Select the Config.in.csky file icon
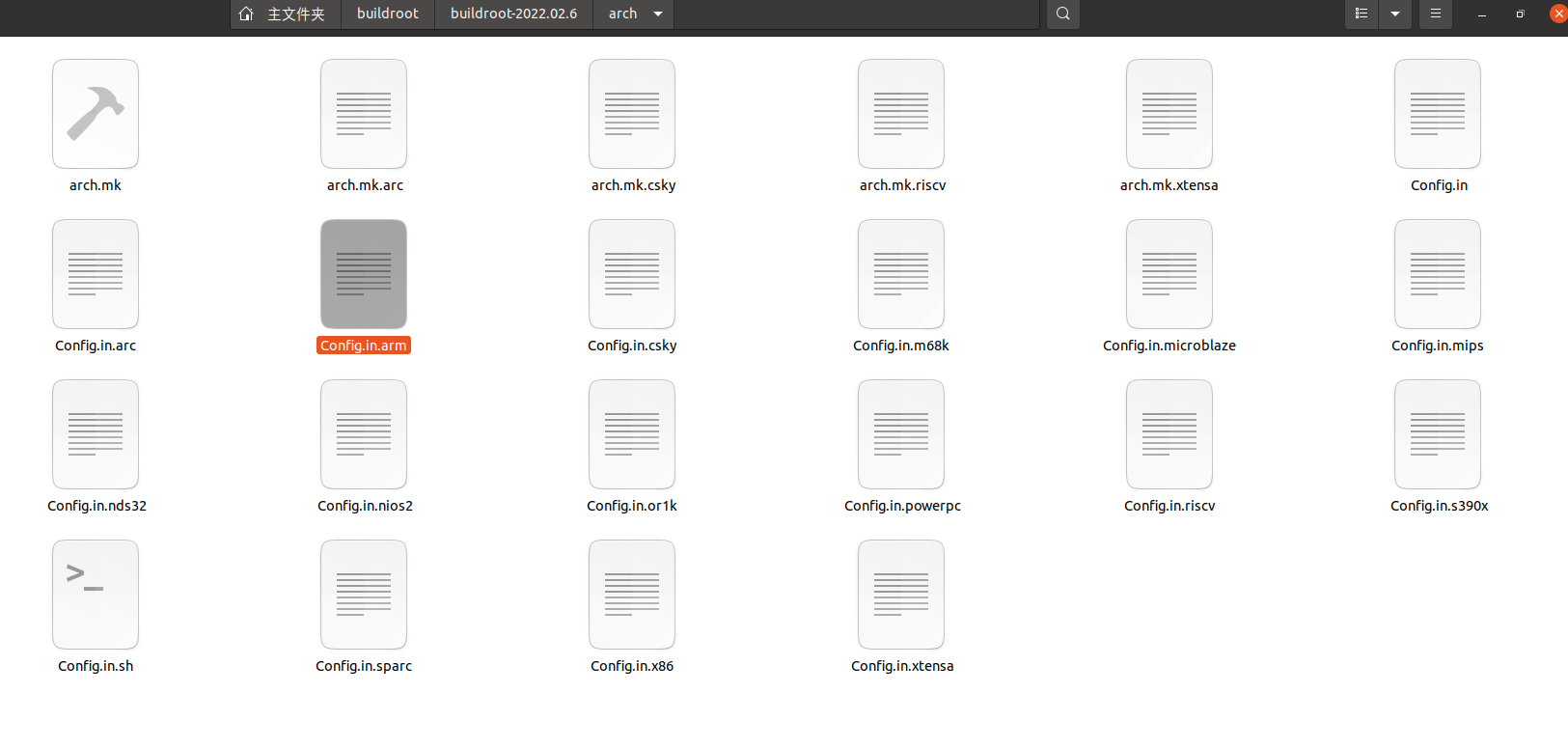This screenshot has height=749, width=1568. (x=632, y=274)
